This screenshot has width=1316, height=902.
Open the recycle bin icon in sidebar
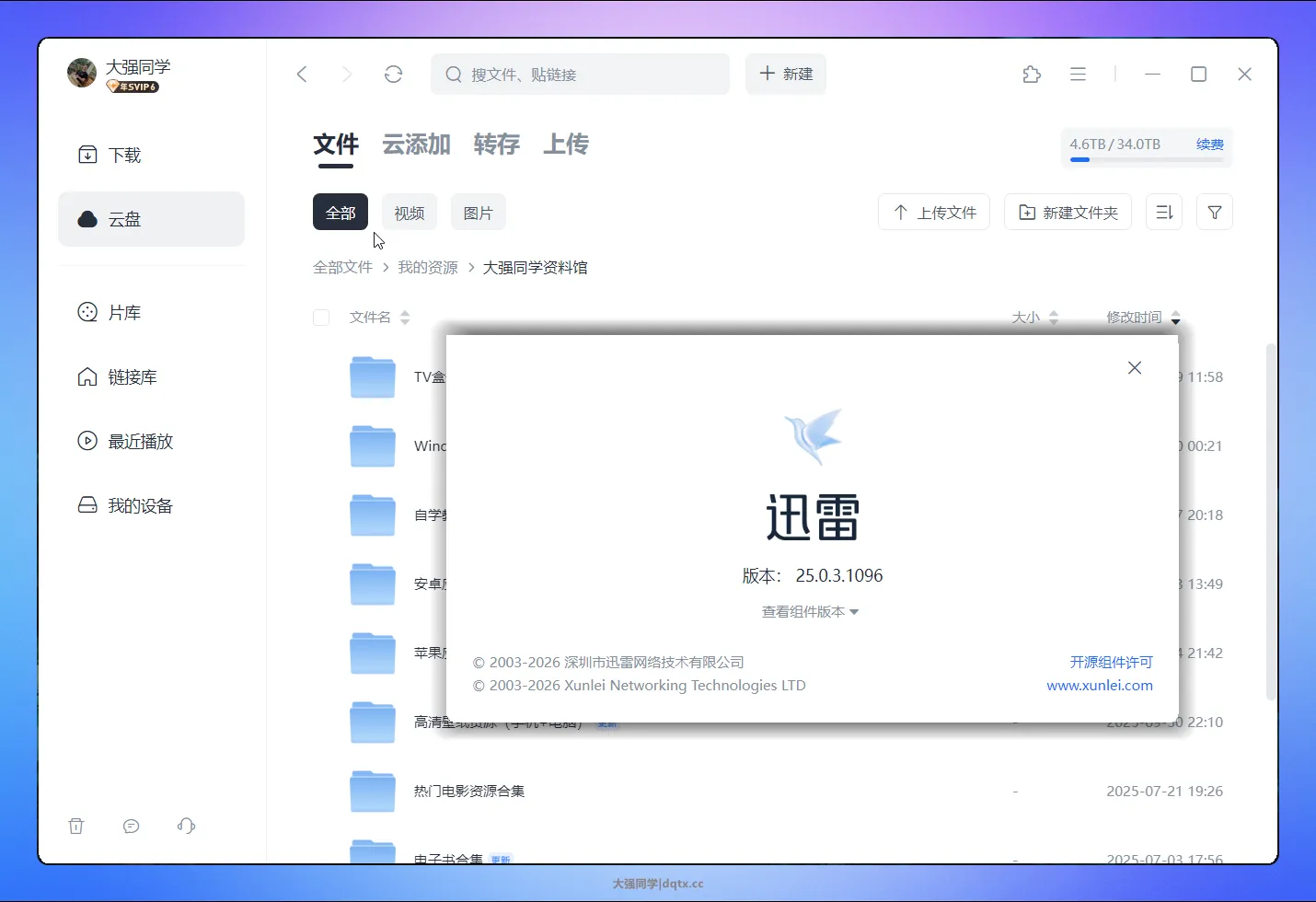[76, 826]
